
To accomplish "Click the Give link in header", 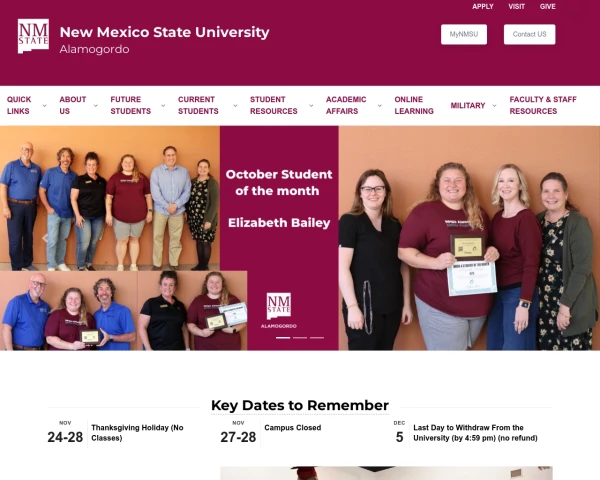I will 547,7.
